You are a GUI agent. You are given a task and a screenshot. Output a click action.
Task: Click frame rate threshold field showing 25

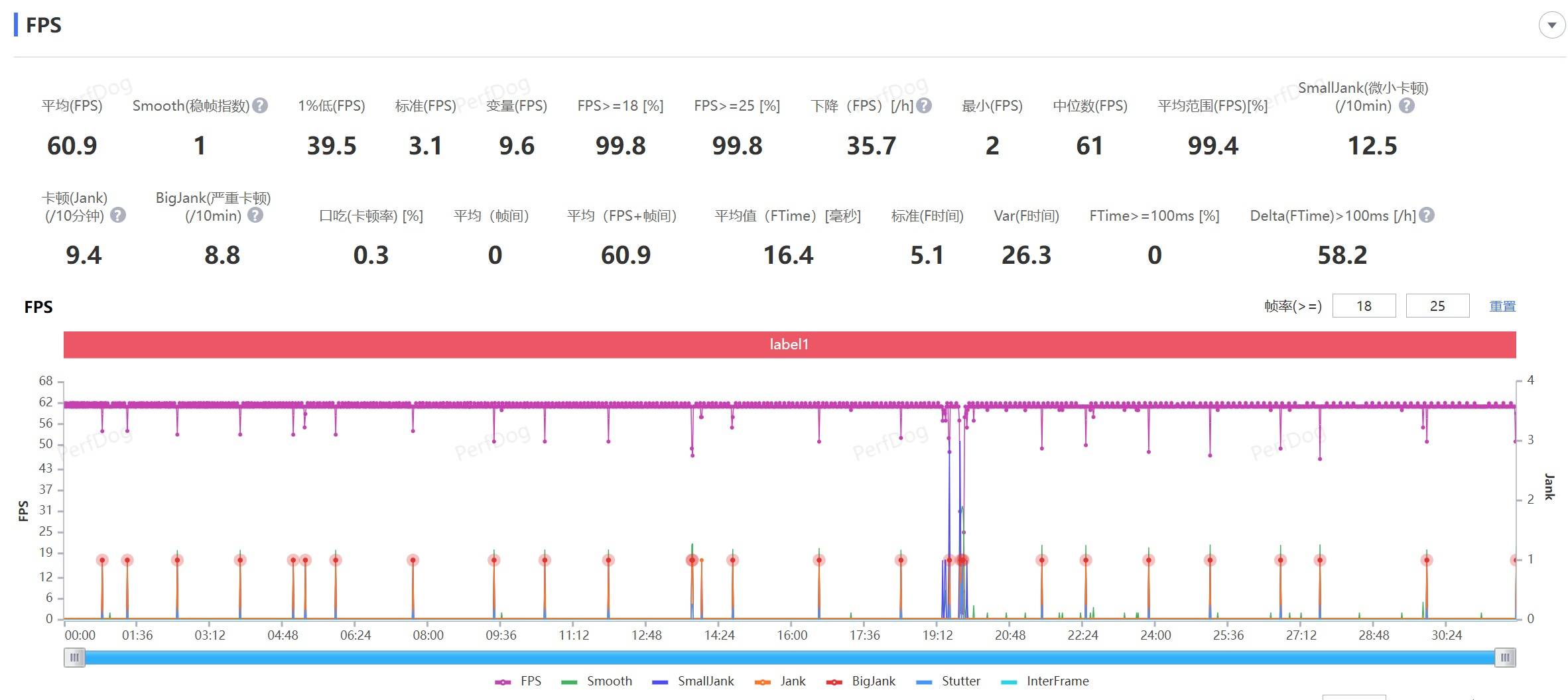tap(1437, 306)
